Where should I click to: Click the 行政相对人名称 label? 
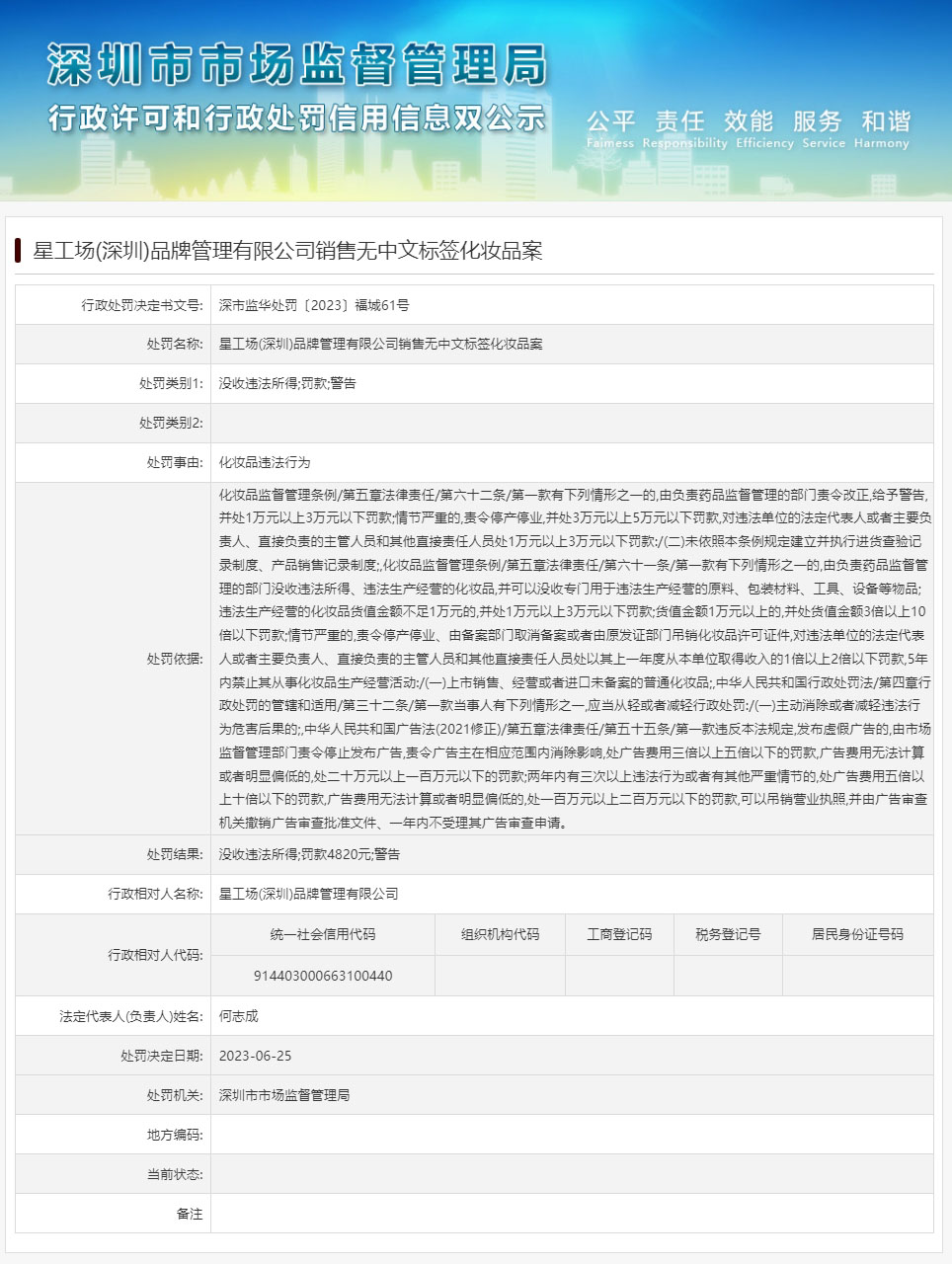[x=154, y=894]
